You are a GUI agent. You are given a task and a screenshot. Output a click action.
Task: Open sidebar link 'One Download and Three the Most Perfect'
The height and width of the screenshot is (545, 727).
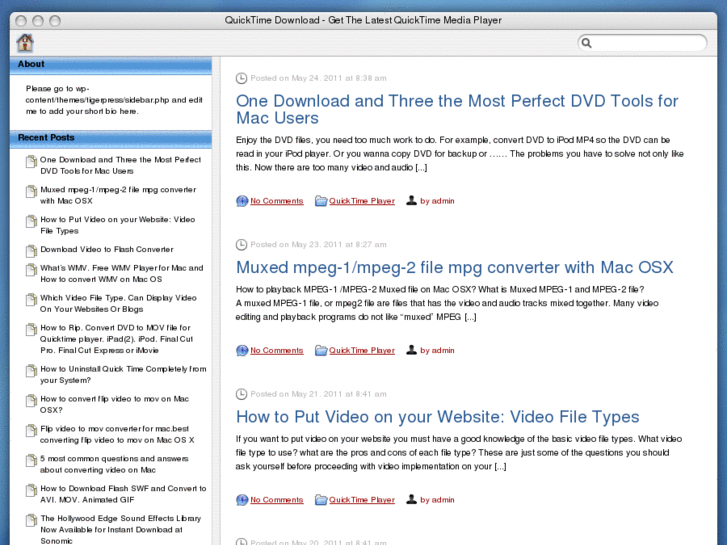click(x=121, y=165)
